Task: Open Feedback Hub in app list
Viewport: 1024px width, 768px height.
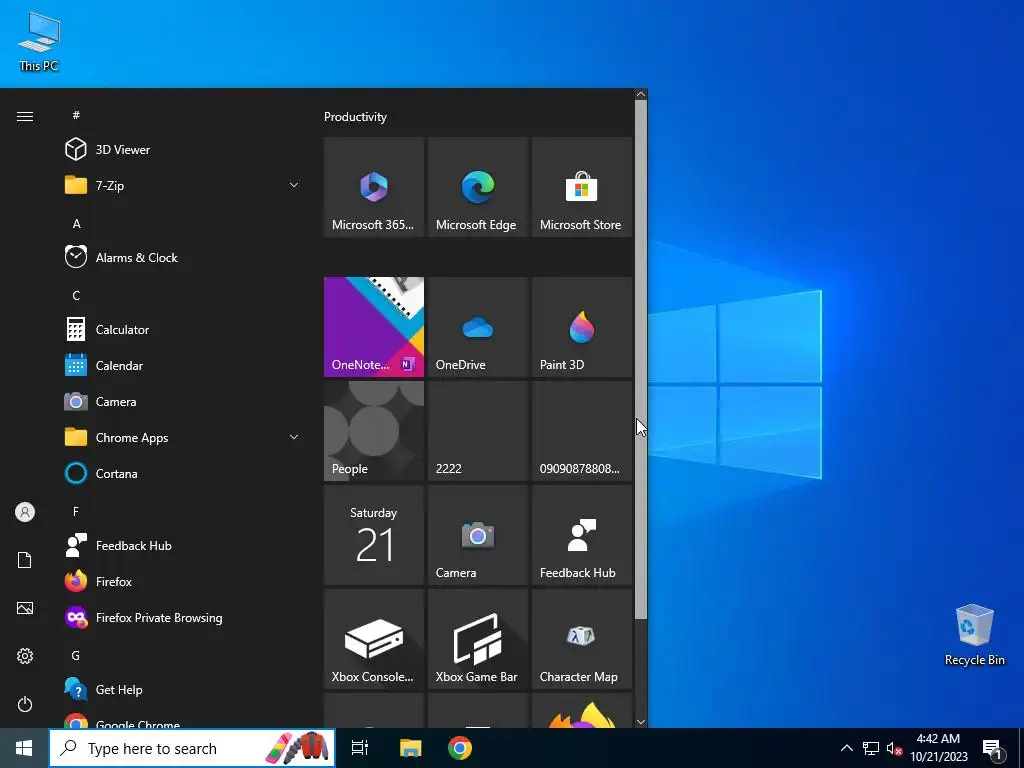Action: click(183, 545)
